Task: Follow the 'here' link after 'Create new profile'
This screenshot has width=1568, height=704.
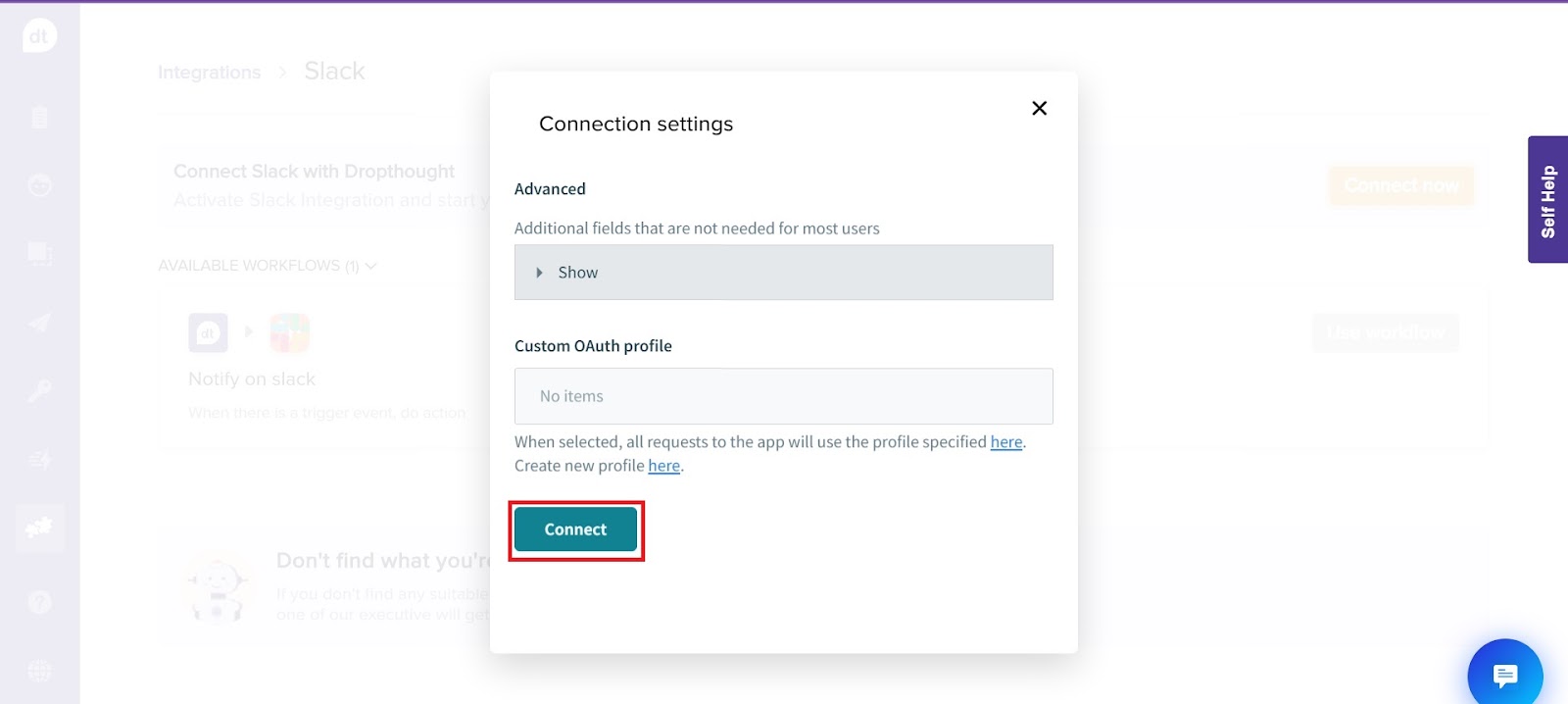Action: pos(663,466)
